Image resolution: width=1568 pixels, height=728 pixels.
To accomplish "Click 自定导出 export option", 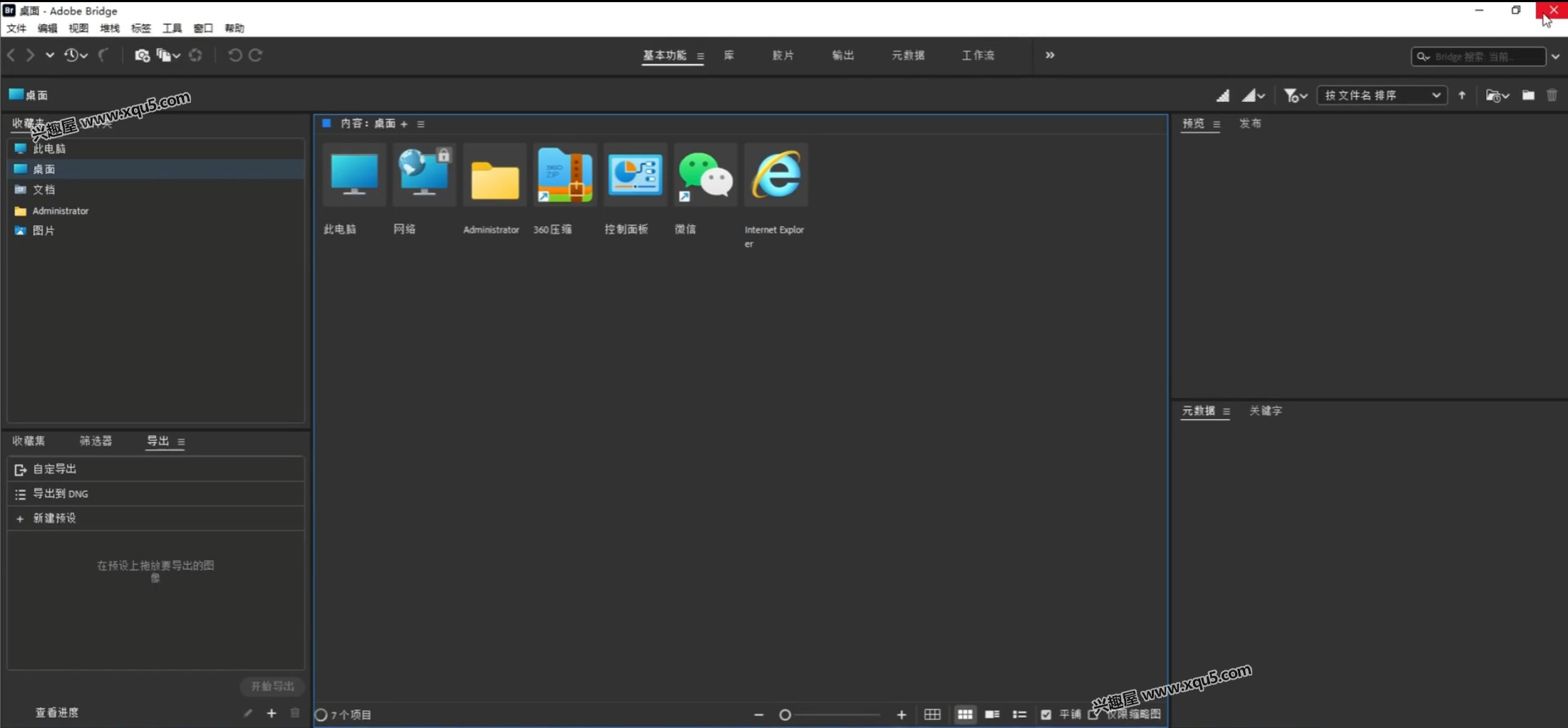I will point(156,469).
